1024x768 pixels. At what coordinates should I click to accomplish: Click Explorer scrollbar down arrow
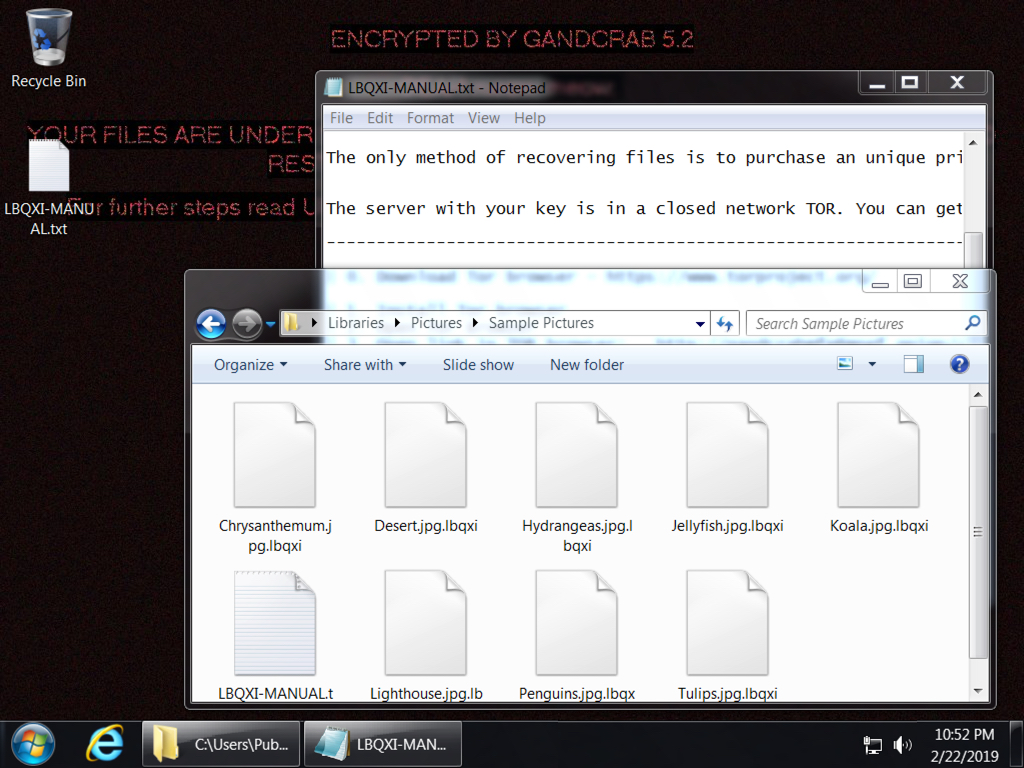(978, 691)
